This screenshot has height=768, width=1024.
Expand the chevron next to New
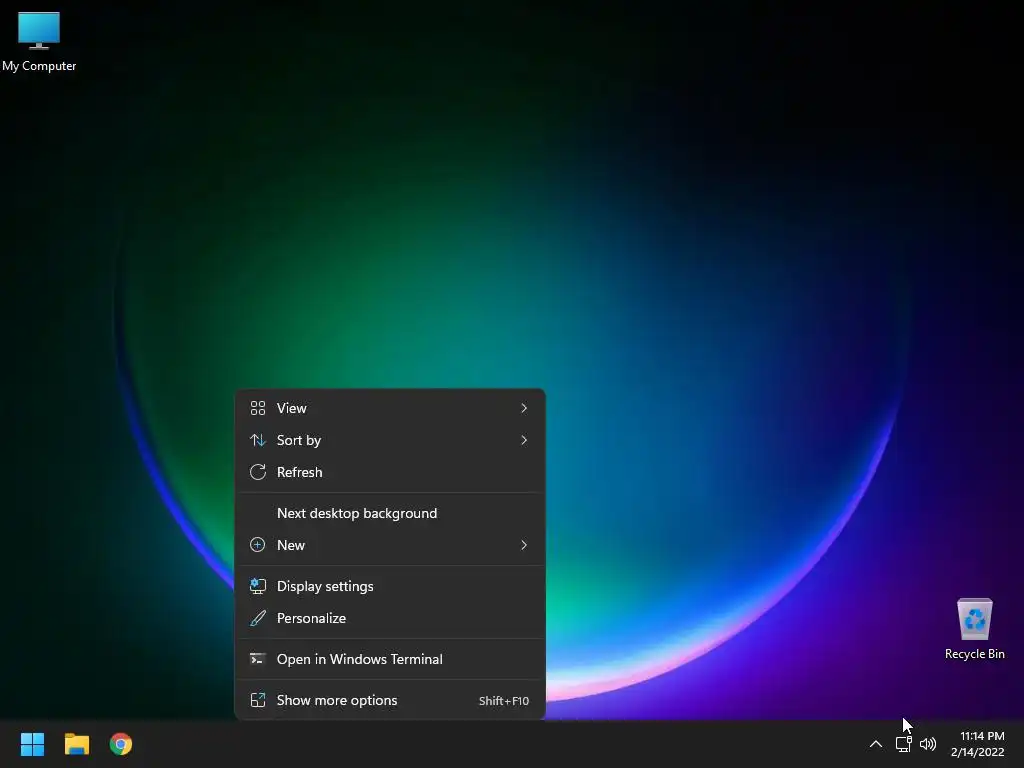pos(524,545)
